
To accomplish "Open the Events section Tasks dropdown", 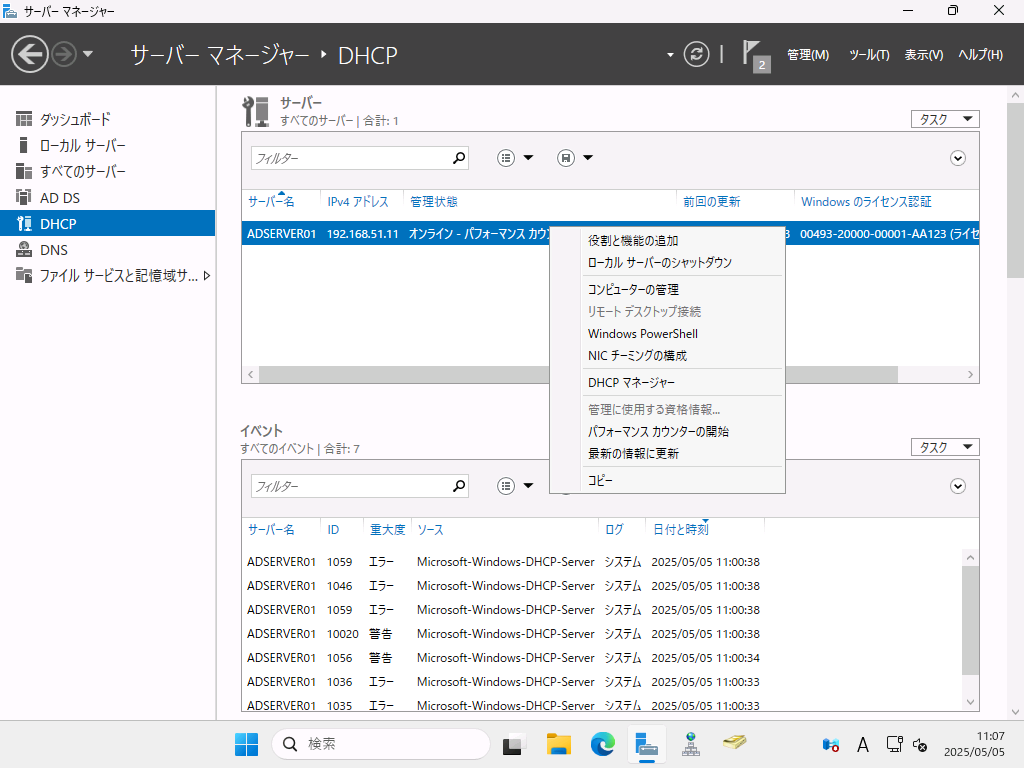I will tap(945, 447).
